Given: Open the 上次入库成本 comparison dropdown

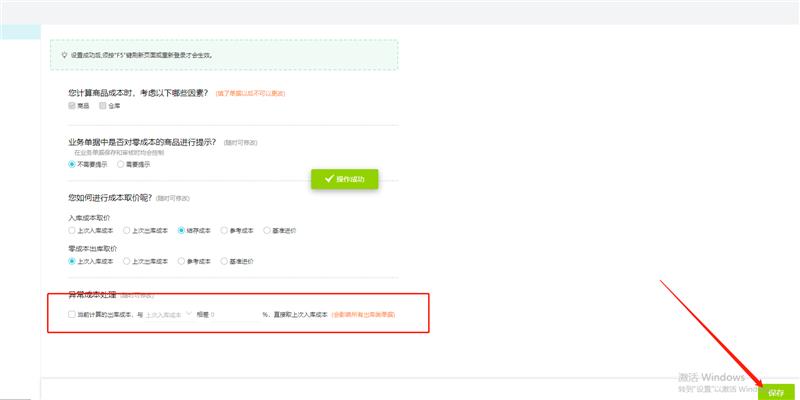Looking at the screenshot, I should pos(168,314).
